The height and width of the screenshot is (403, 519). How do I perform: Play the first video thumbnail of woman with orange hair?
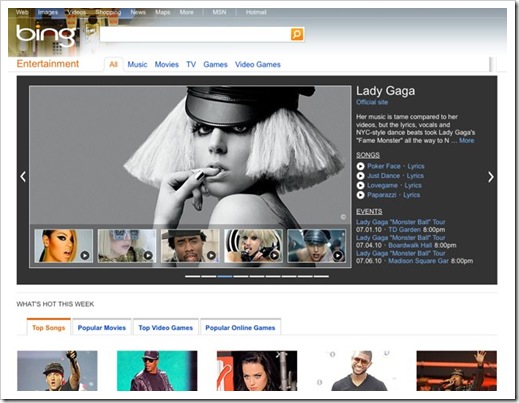coord(64,246)
